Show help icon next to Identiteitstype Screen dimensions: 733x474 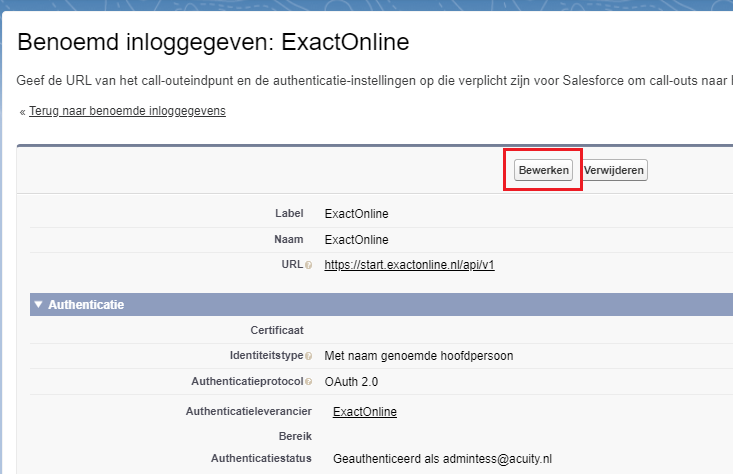tap(309, 356)
